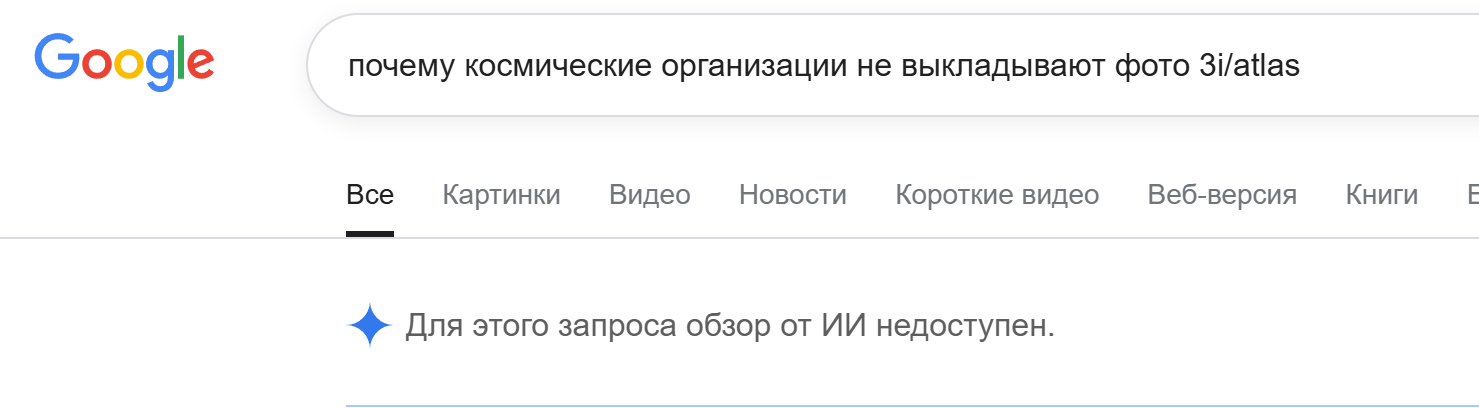Open the Видео tab
Image resolution: width=1479 pixels, height=408 pixels.
click(x=649, y=195)
